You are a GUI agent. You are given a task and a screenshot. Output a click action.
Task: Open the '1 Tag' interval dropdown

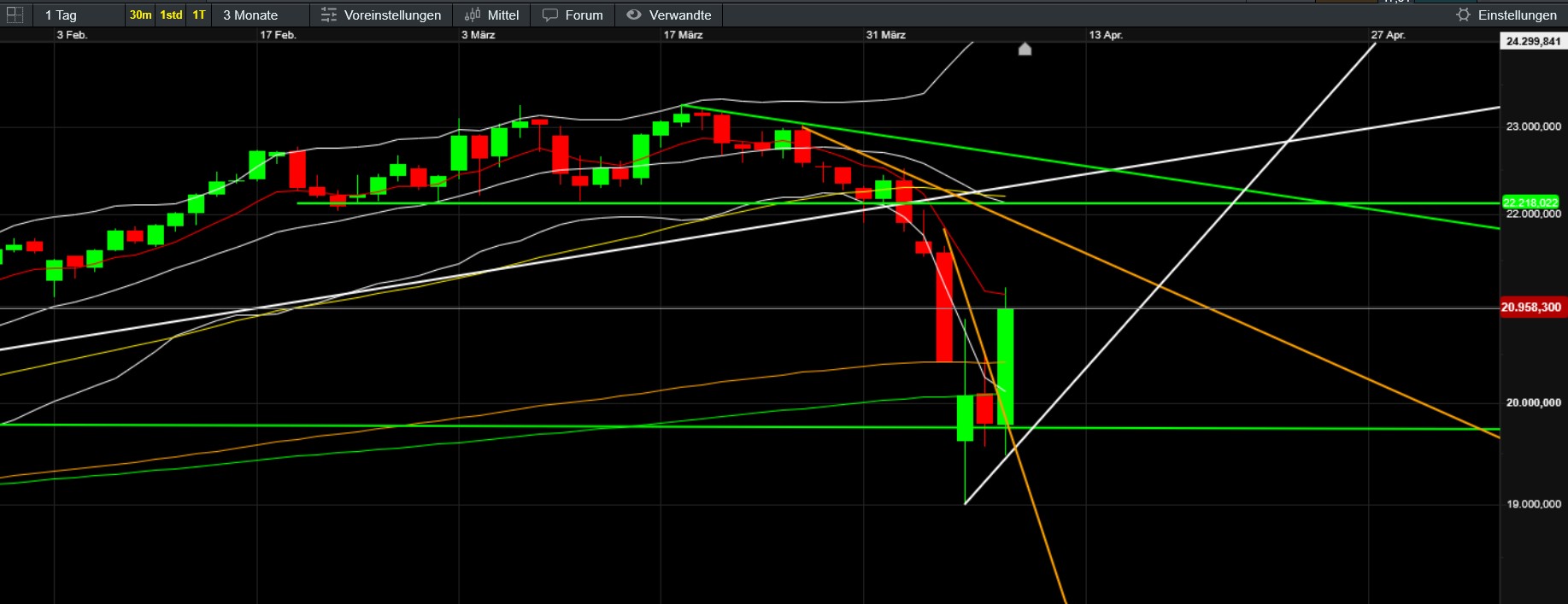coord(79,15)
